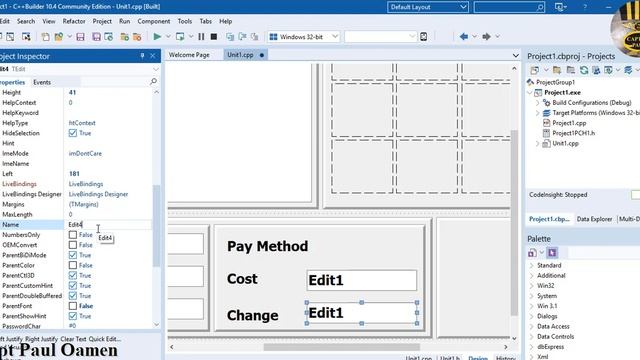Expand the Additional palette category
The width and height of the screenshot is (640, 360).
point(531,276)
